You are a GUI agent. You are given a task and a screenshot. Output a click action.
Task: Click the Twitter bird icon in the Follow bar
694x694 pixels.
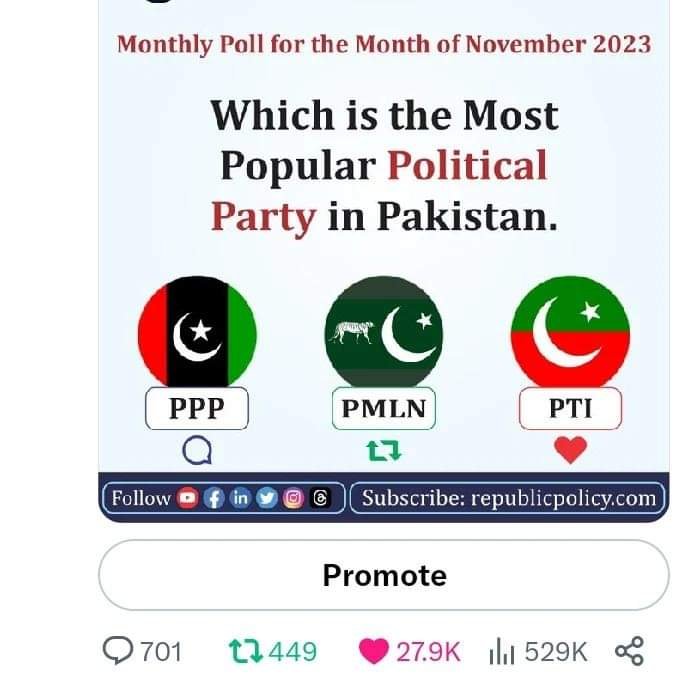pos(267,498)
